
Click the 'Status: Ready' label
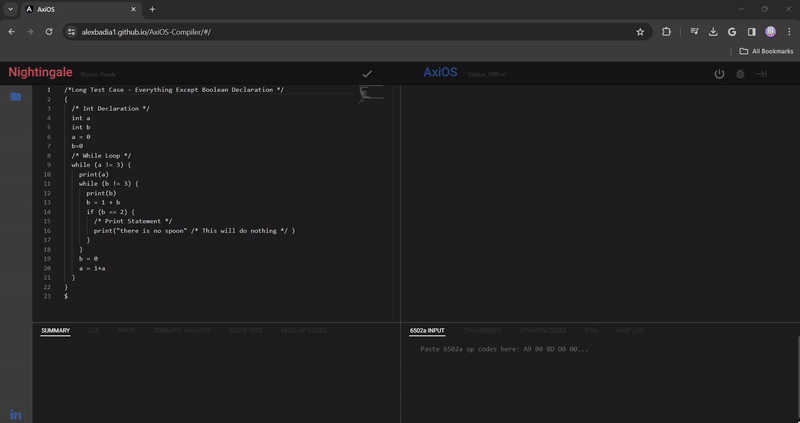pyautogui.click(x=98, y=74)
